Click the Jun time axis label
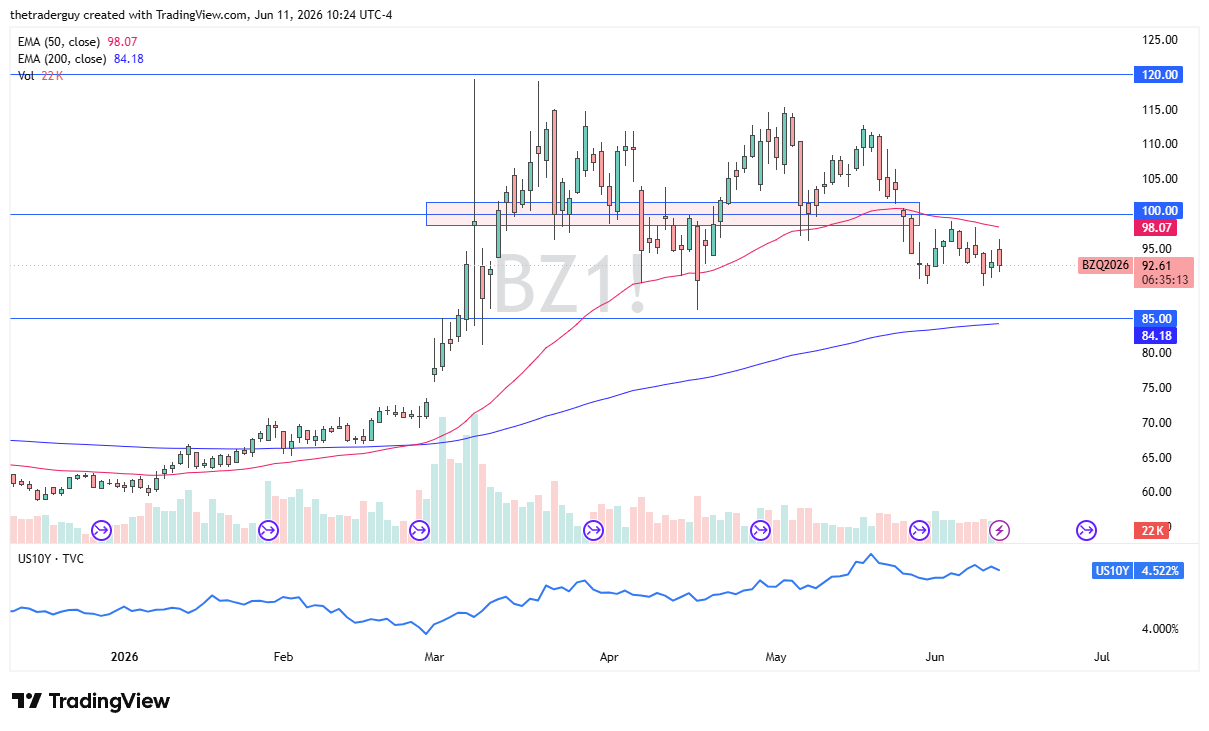 tap(935, 657)
